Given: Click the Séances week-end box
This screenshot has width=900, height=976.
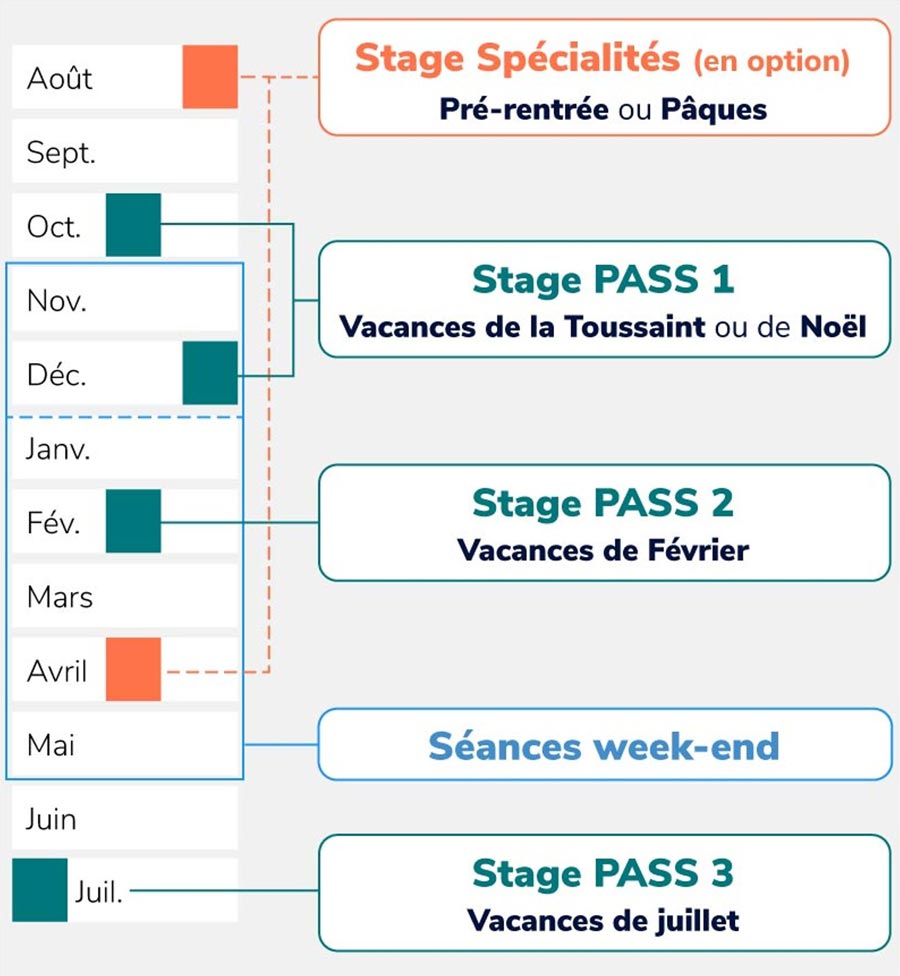Looking at the screenshot, I should click(x=603, y=745).
